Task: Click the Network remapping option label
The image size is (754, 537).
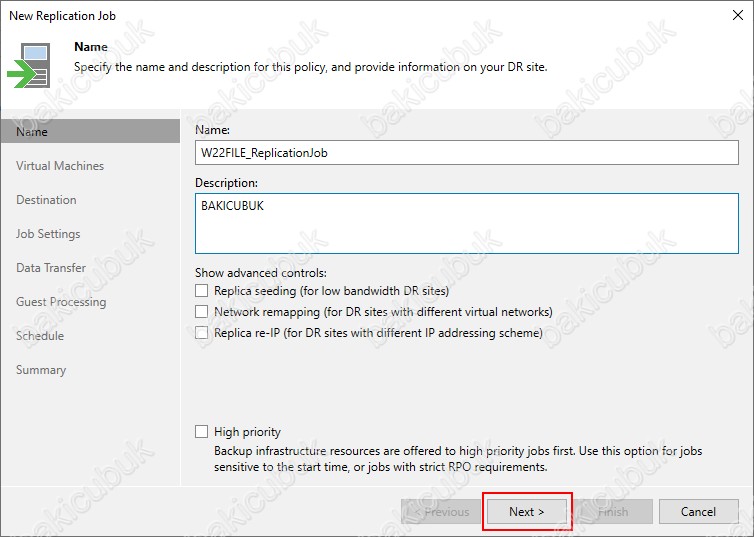Action: [383, 312]
